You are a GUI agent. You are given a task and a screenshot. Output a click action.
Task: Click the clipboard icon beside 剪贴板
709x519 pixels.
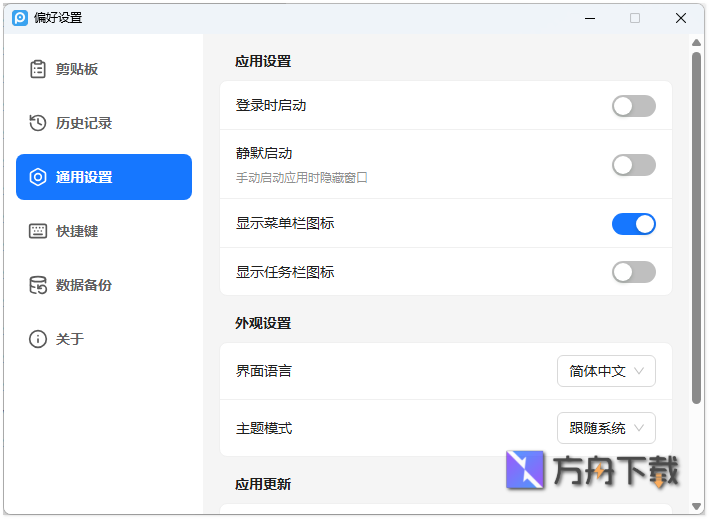click(x=38, y=69)
